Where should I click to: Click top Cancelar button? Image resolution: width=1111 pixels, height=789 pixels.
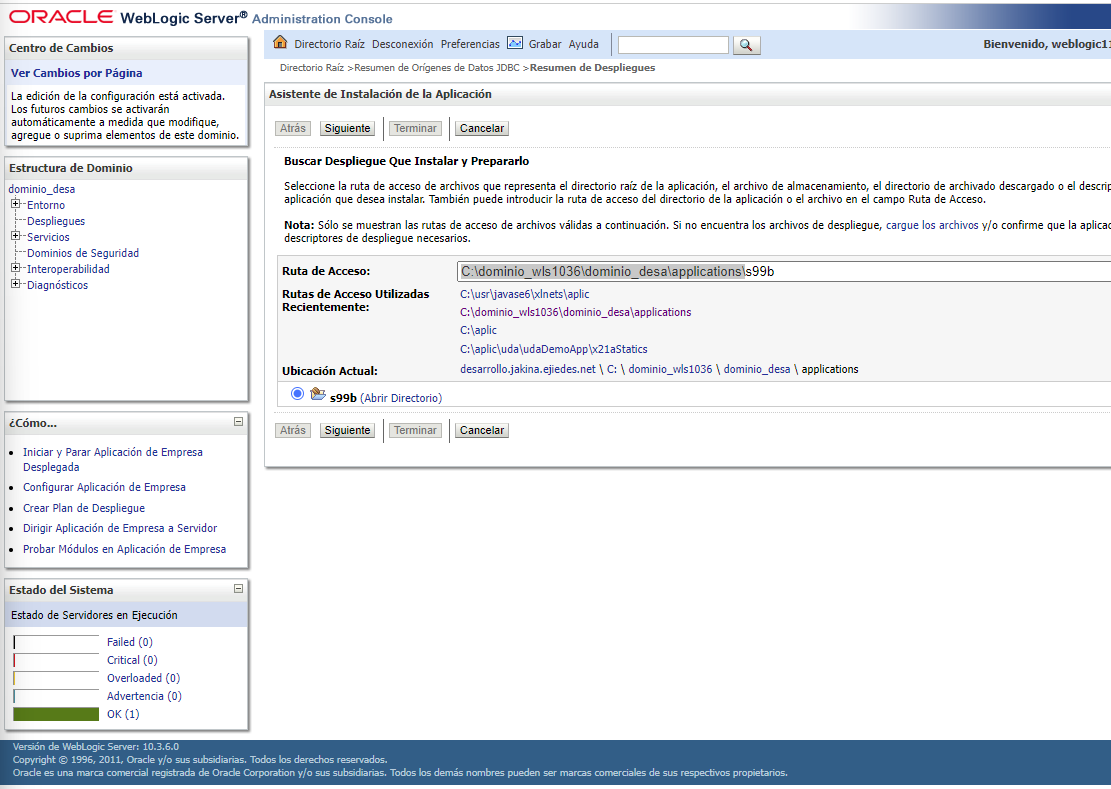(482, 128)
